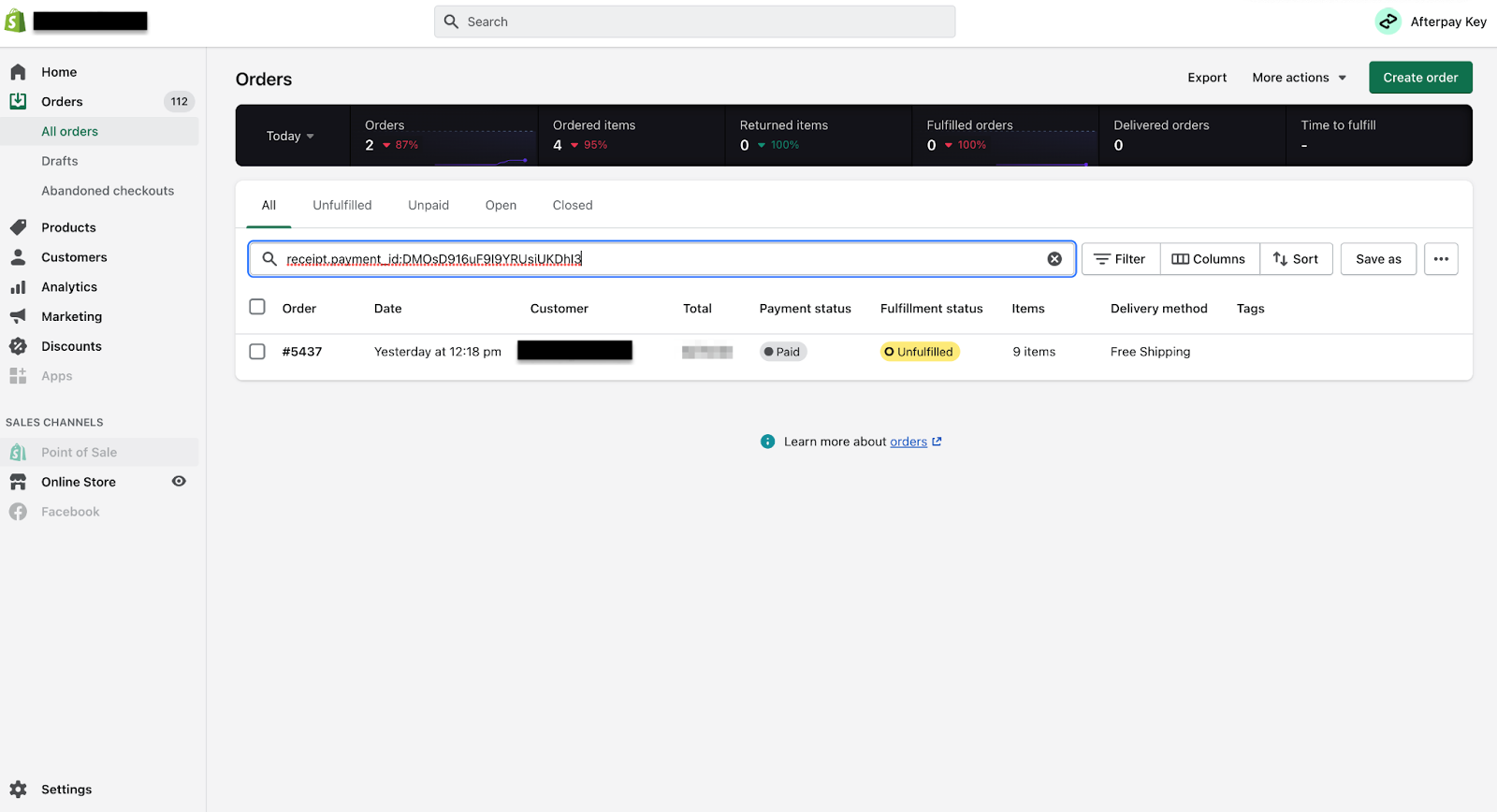Click the Analytics bar chart icon

tap(18, 287)
